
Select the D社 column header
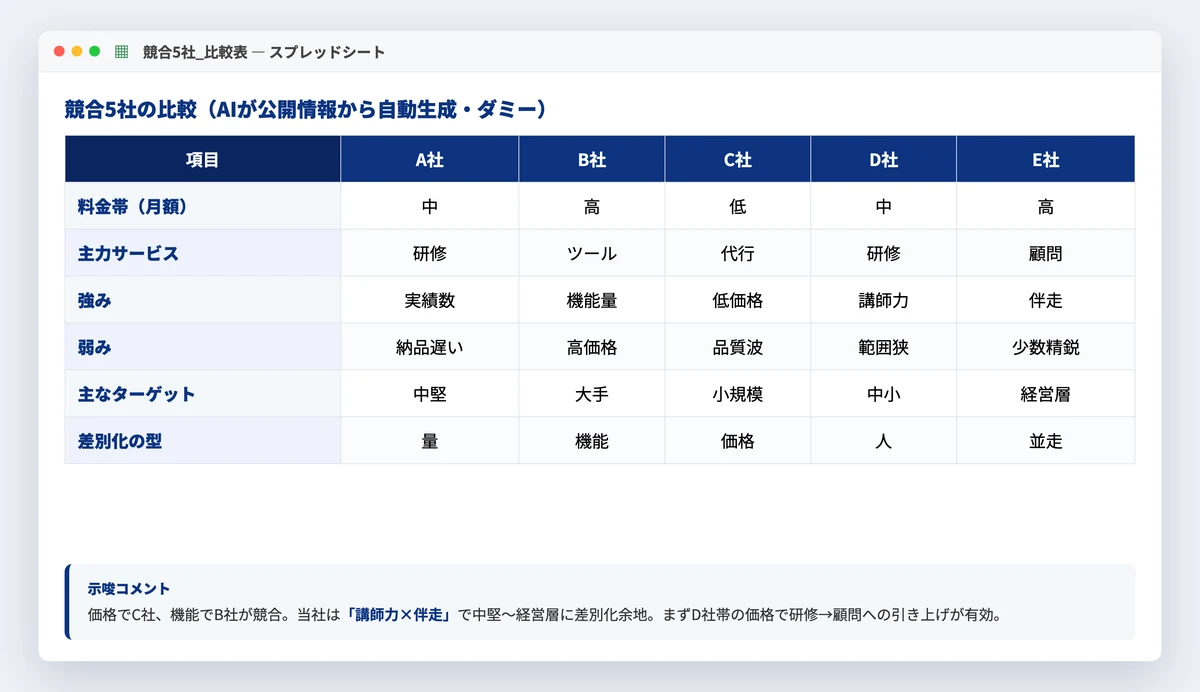(884, 159)
